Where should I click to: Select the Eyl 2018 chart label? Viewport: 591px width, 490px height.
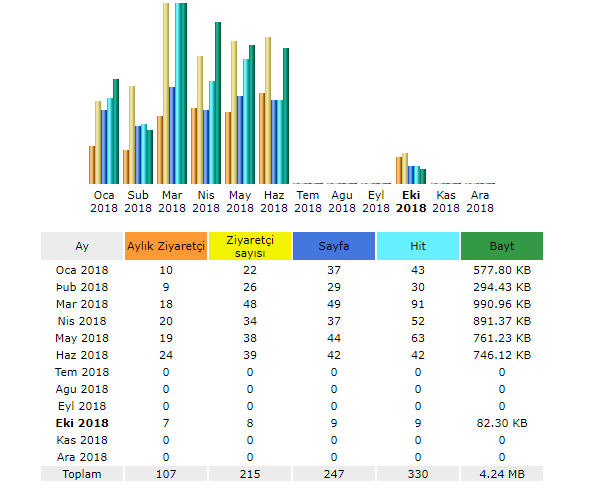[x=376, y=202]
